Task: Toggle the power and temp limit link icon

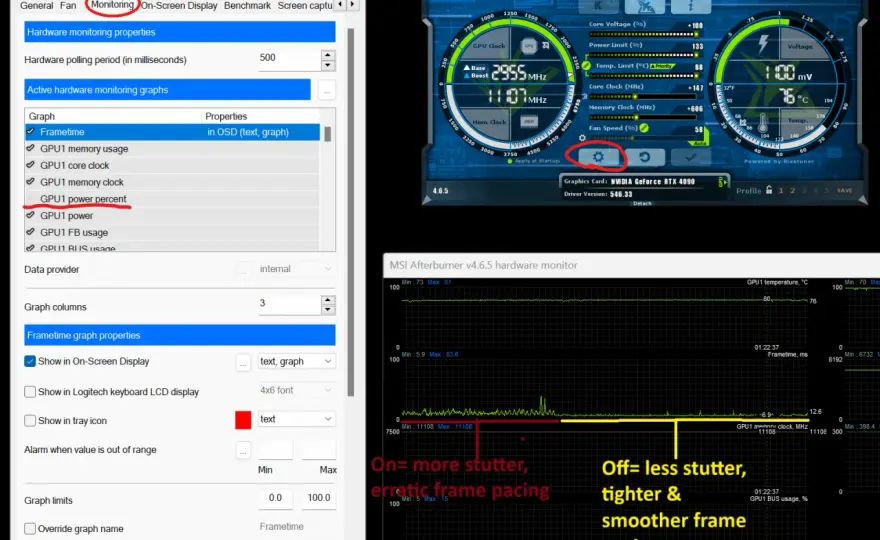Action: pos(586,66)
